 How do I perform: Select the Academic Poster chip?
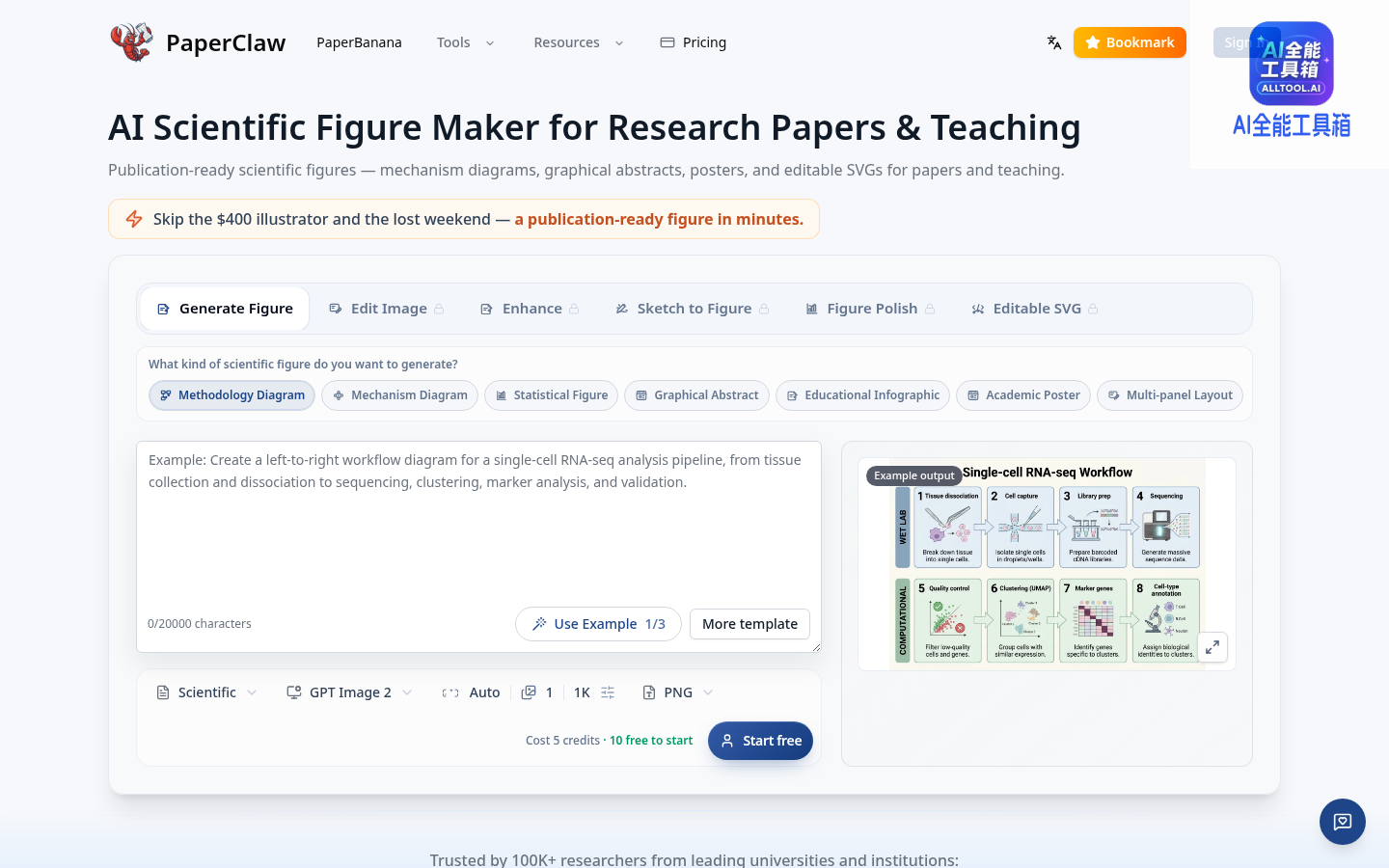click(1023, 395)
